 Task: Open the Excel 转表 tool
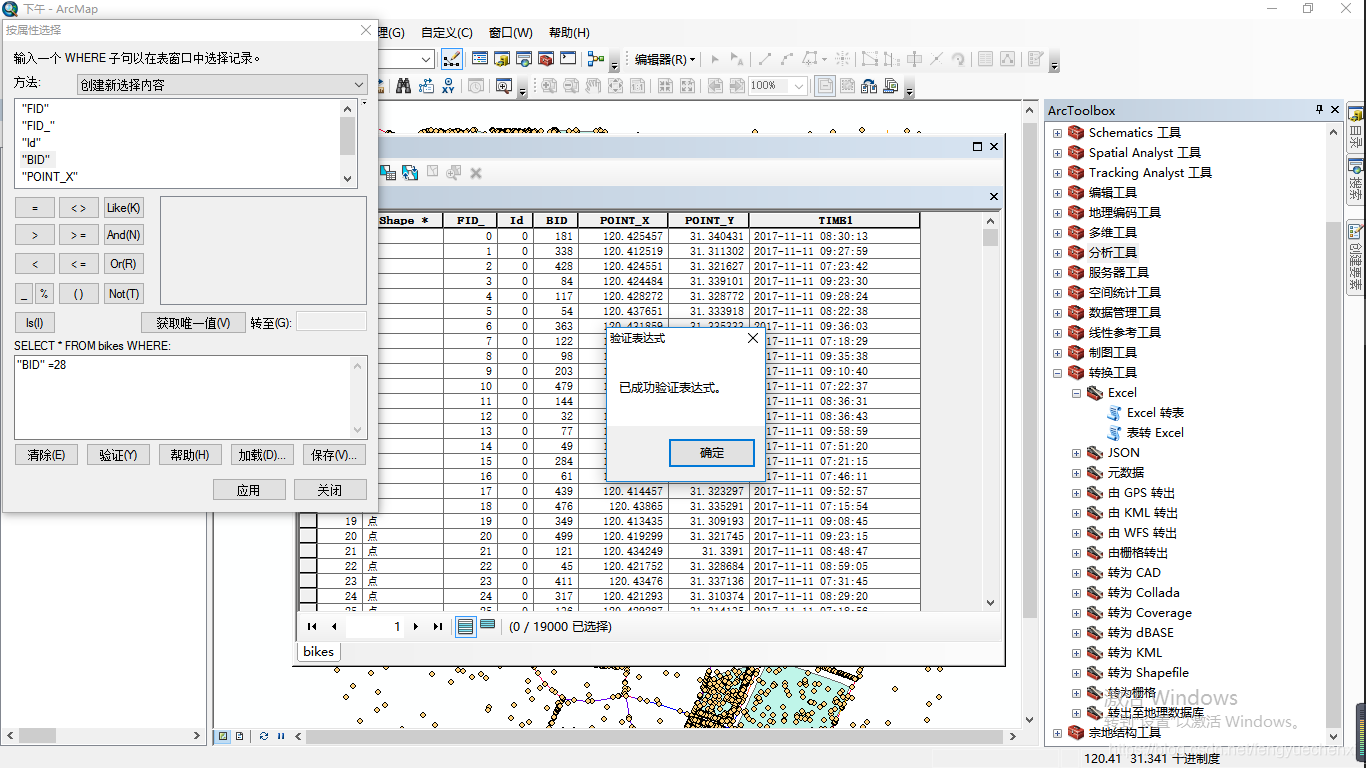(1155, 413)
